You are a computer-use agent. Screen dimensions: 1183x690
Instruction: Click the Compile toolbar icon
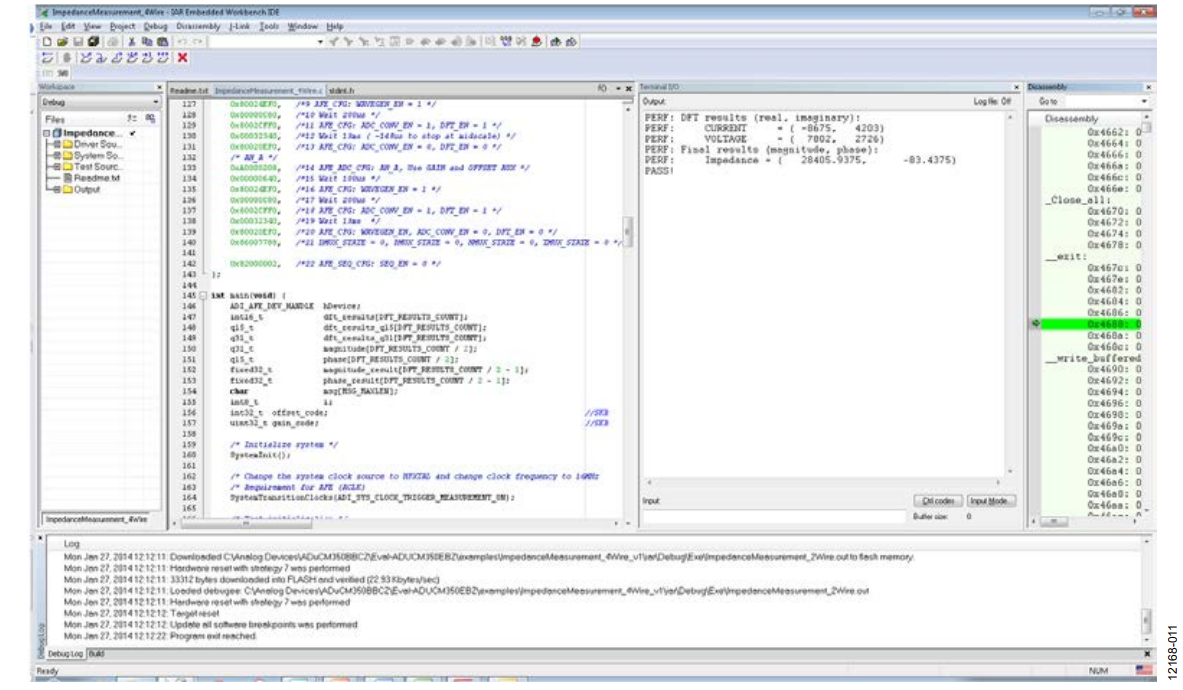click(x=490, y=42)
